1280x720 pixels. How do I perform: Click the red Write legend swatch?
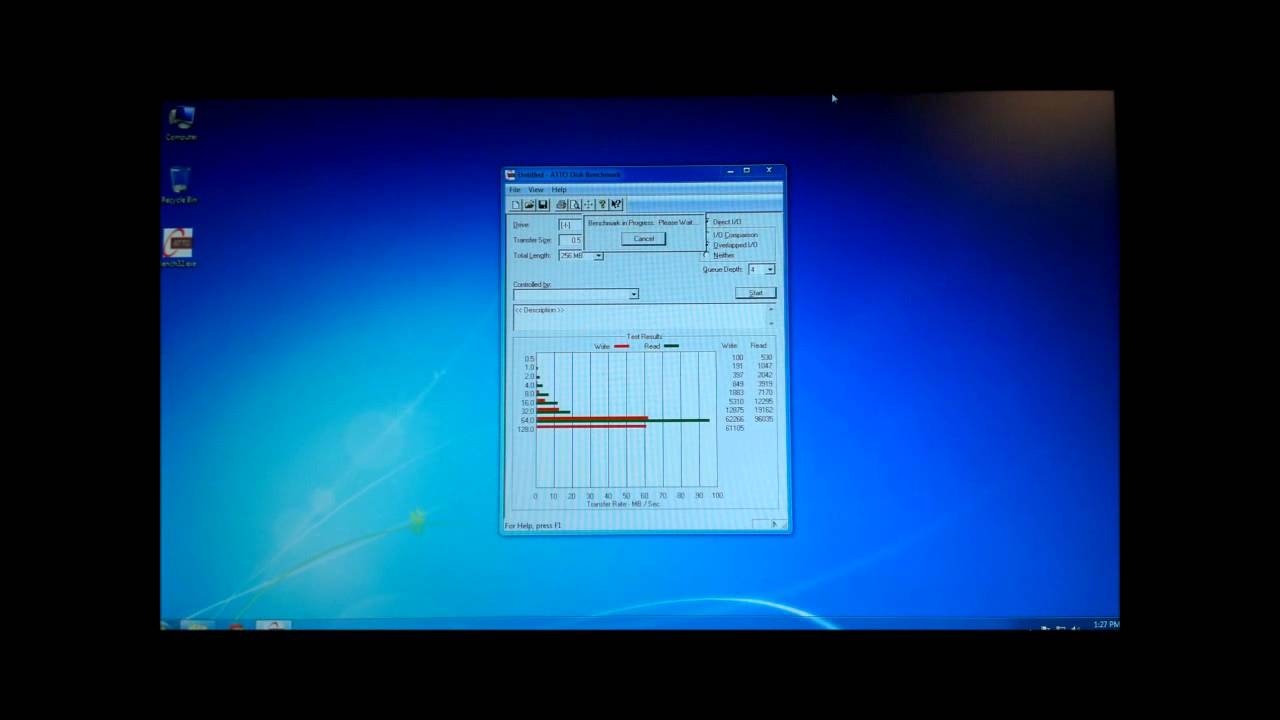pos(621,346)
